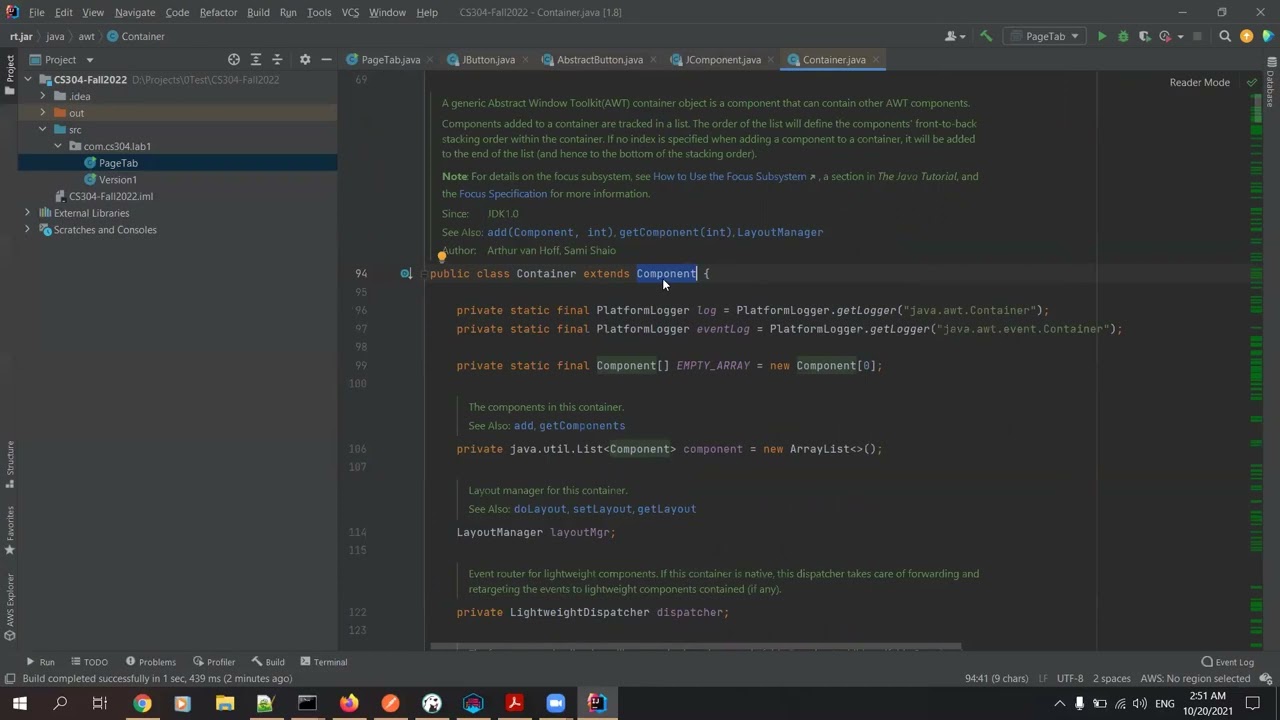Toggle Reader Mode in the editor
Image resolution: width=1280 pixels, height=720 pixels.
[1199, 82]
